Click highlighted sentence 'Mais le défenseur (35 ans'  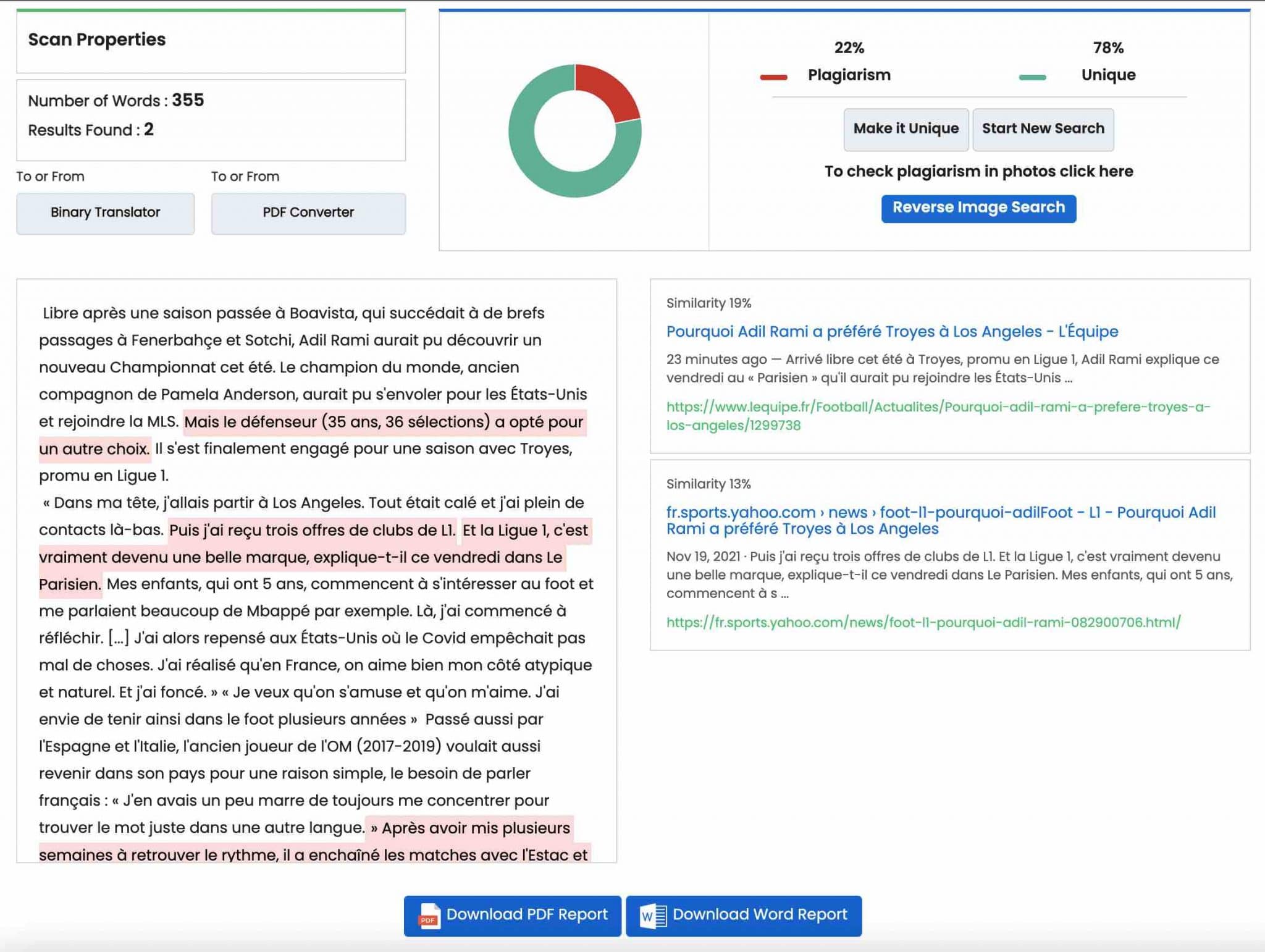[384, 422]
